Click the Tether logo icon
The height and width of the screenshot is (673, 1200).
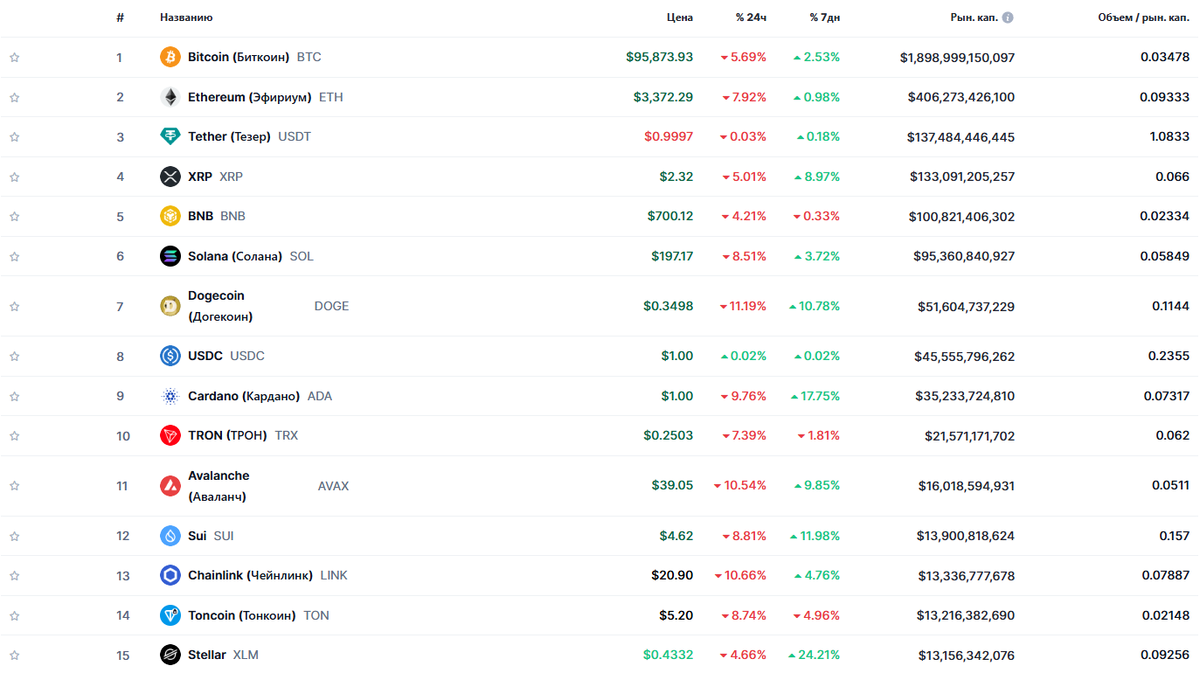point(170,136)
